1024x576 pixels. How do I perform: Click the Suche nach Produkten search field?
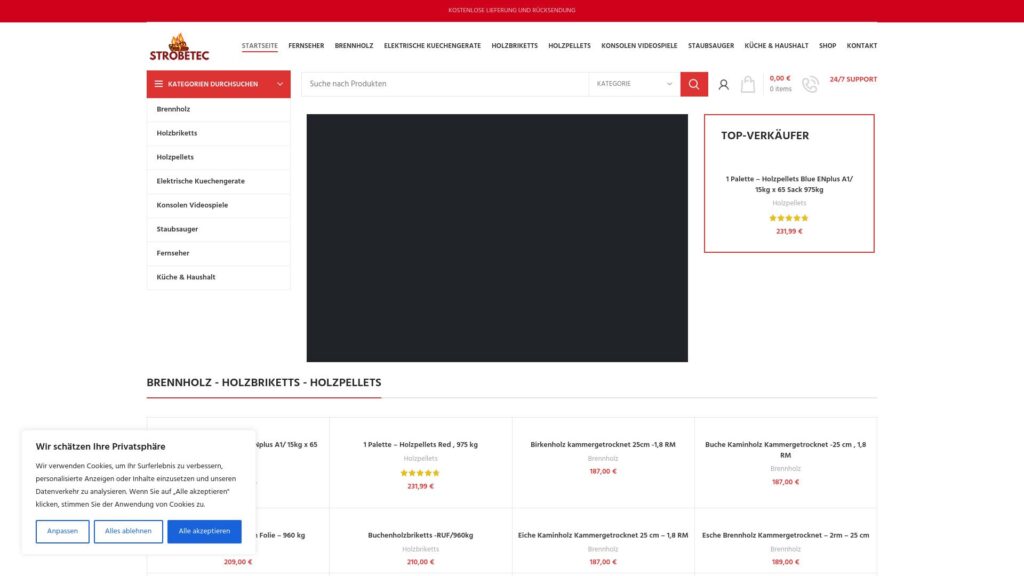[440, 83]
